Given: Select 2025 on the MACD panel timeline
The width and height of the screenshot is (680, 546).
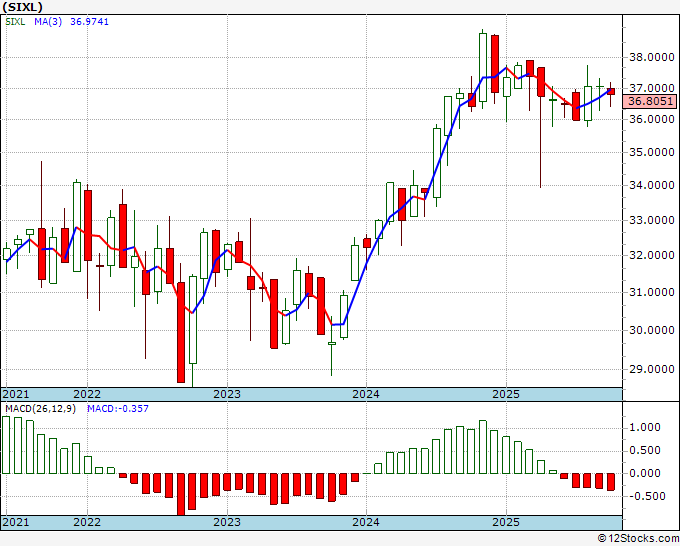Looking at the screenshot, I should click(506, 522).
